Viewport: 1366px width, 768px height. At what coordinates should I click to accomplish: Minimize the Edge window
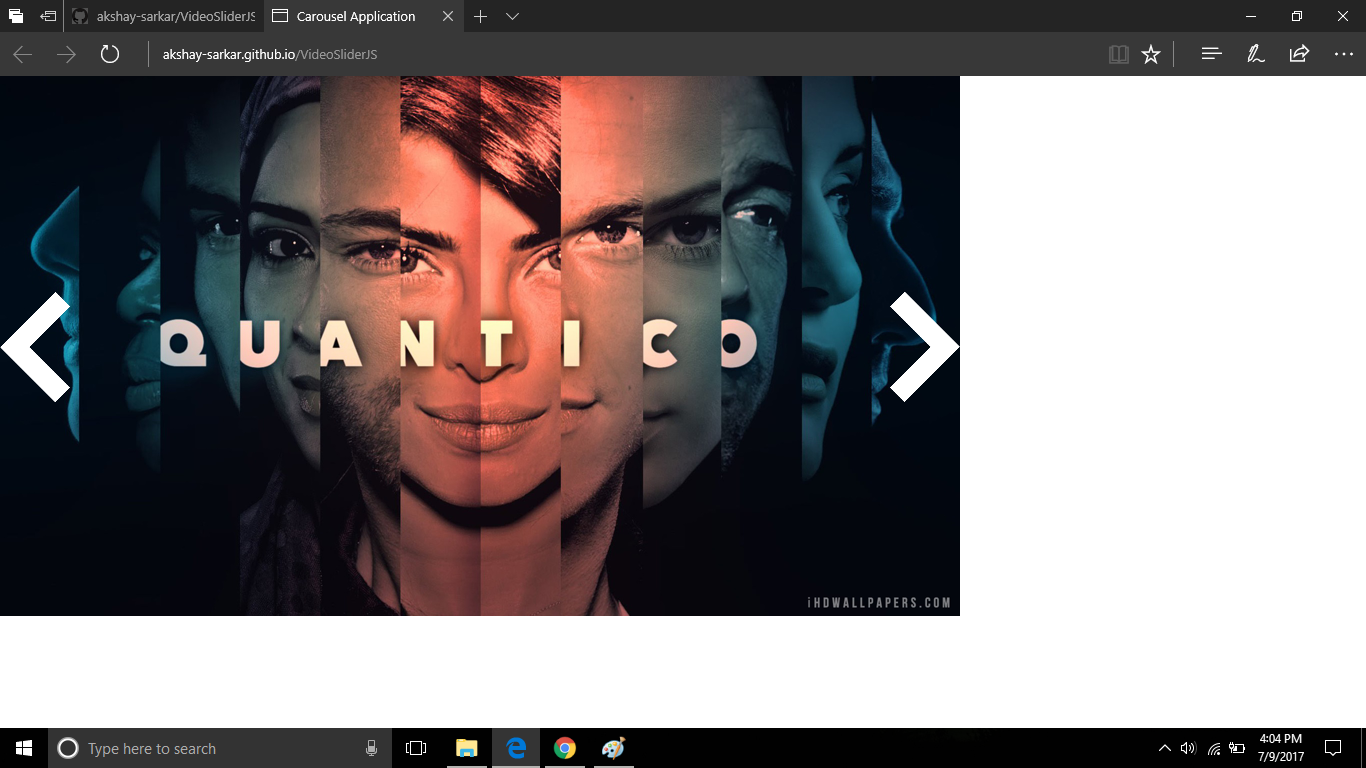(x=1251, y=16)
